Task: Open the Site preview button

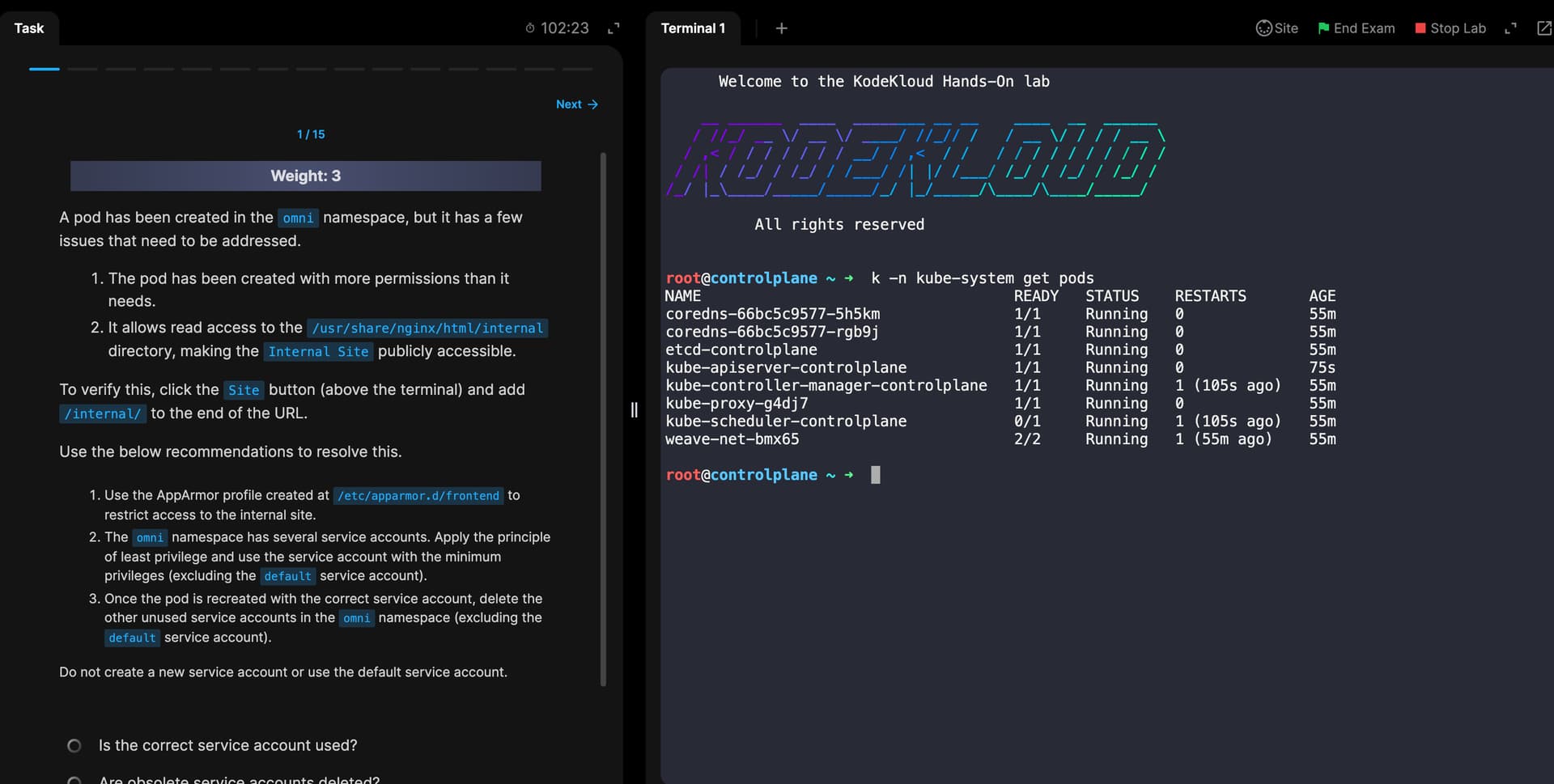Action: pyautogui.click(x=1276, y=28)
